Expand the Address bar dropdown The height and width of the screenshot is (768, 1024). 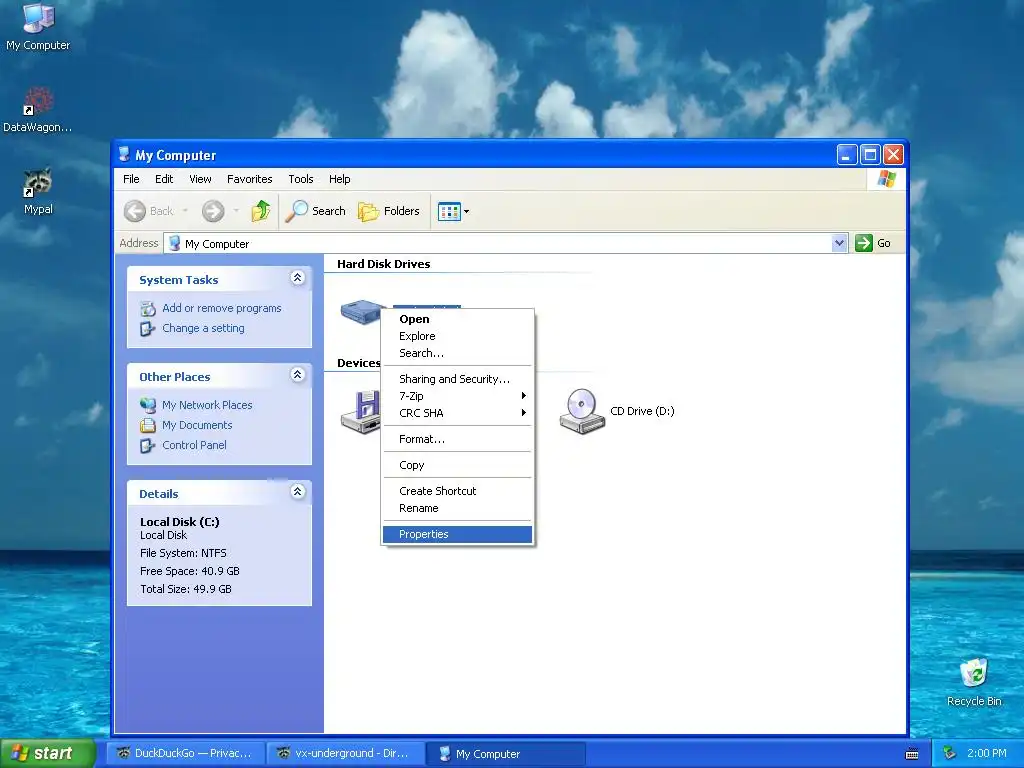(839, 243)
